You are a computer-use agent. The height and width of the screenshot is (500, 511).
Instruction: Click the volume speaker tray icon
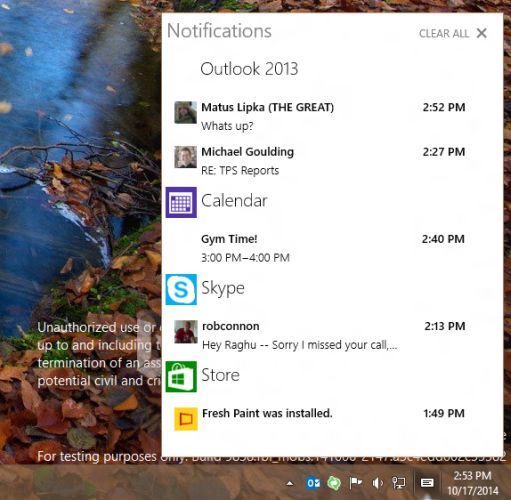[377, 483]
